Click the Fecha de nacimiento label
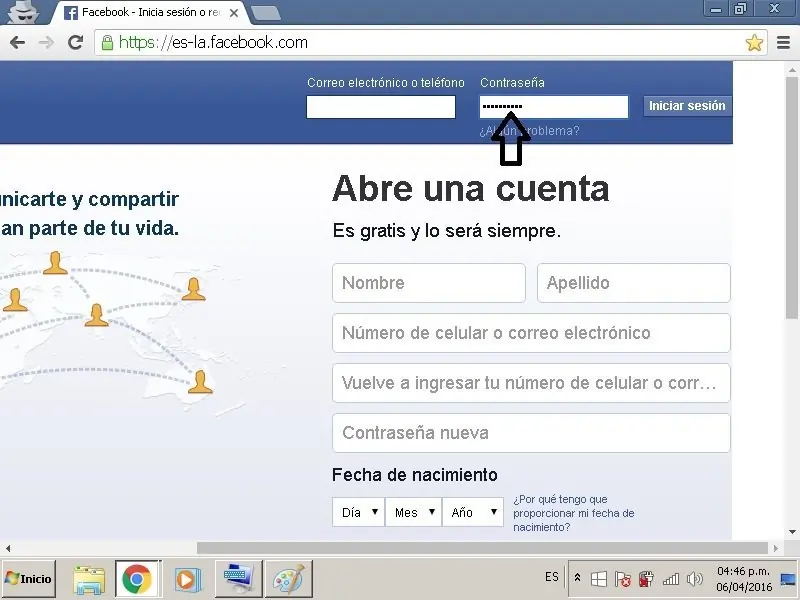The height and width of the screenshot is (600, 800). click(x=414, y=475)
